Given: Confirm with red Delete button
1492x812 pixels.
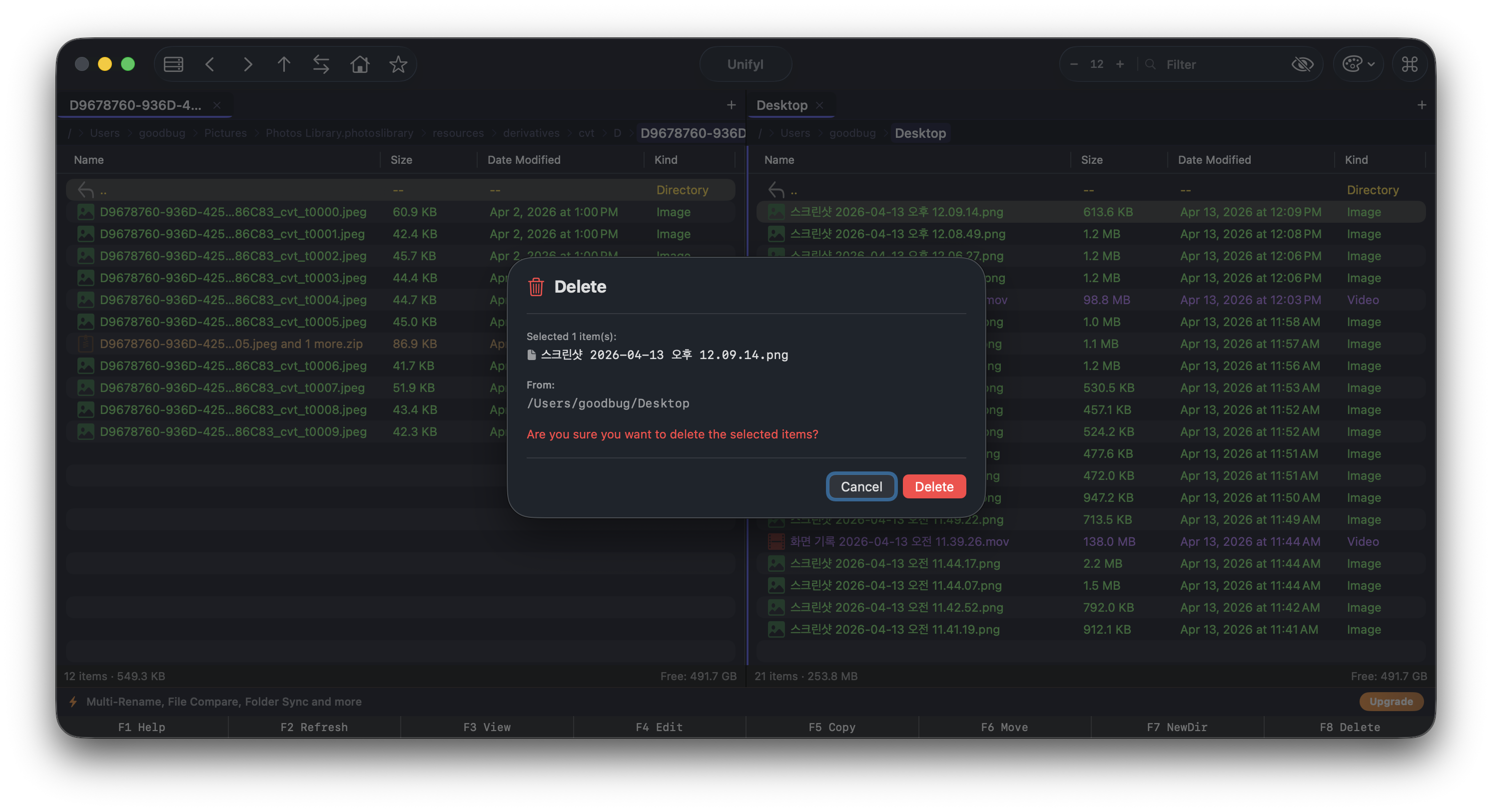Looking at the screenshot, I should [934, 487].
